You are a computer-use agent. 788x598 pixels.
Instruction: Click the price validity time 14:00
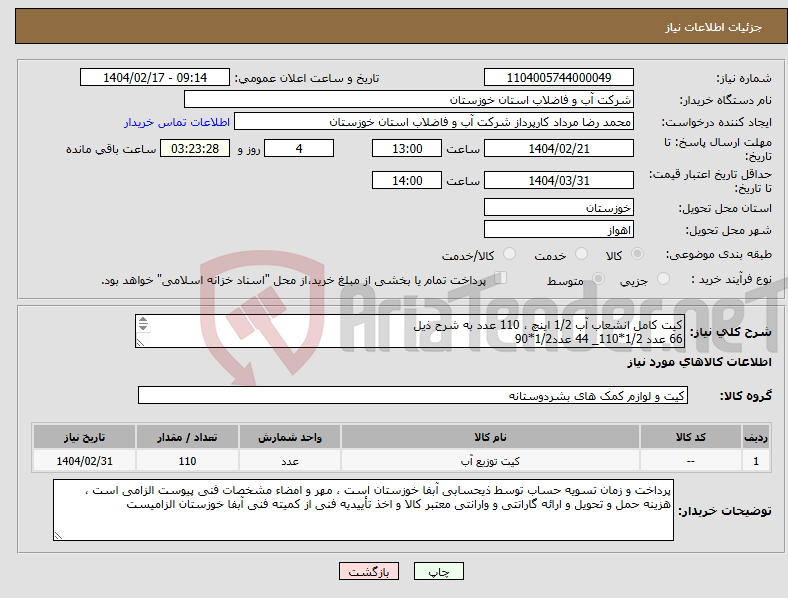coord(407,180)
